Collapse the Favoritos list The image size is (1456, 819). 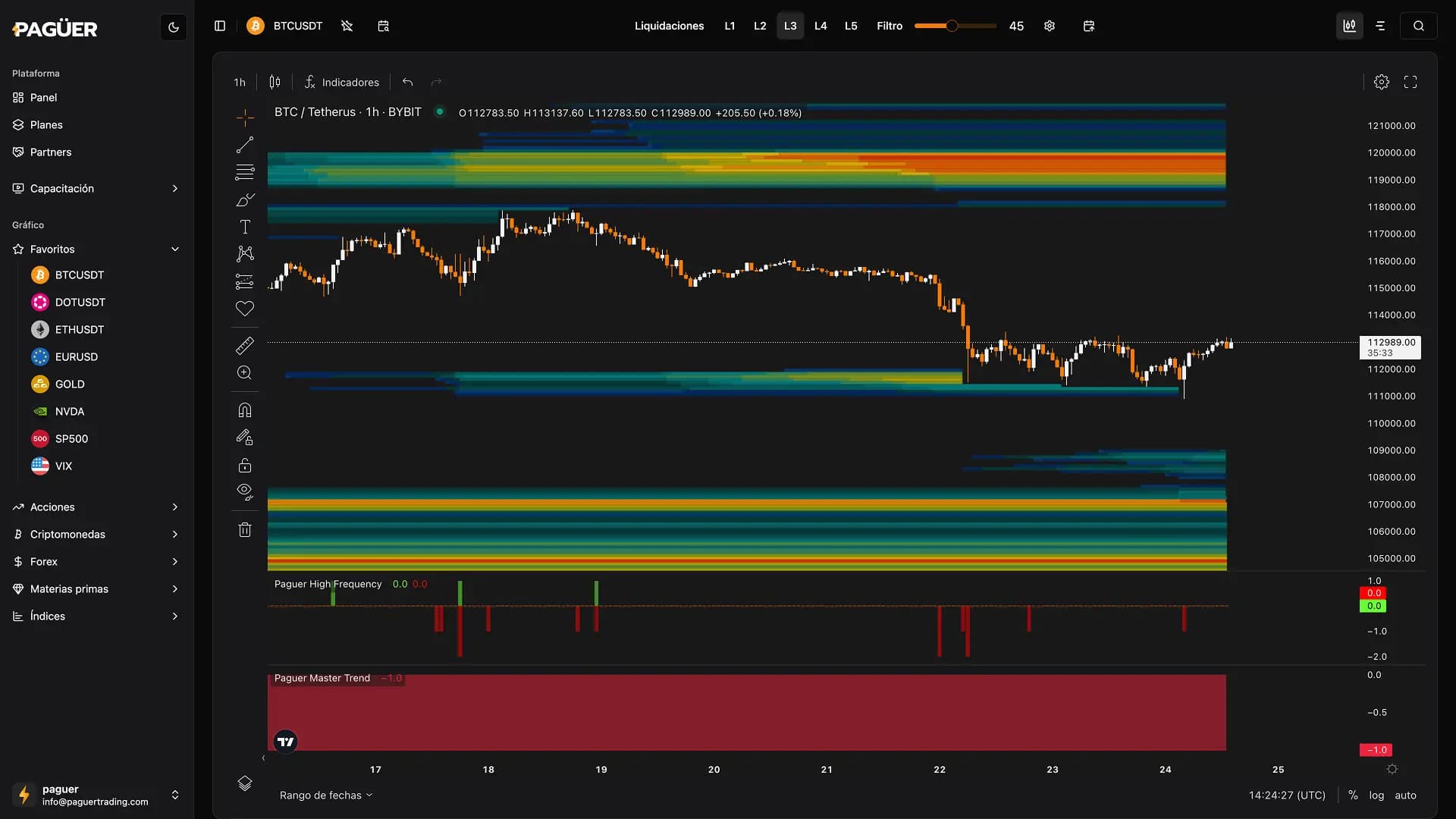[96, 249]
